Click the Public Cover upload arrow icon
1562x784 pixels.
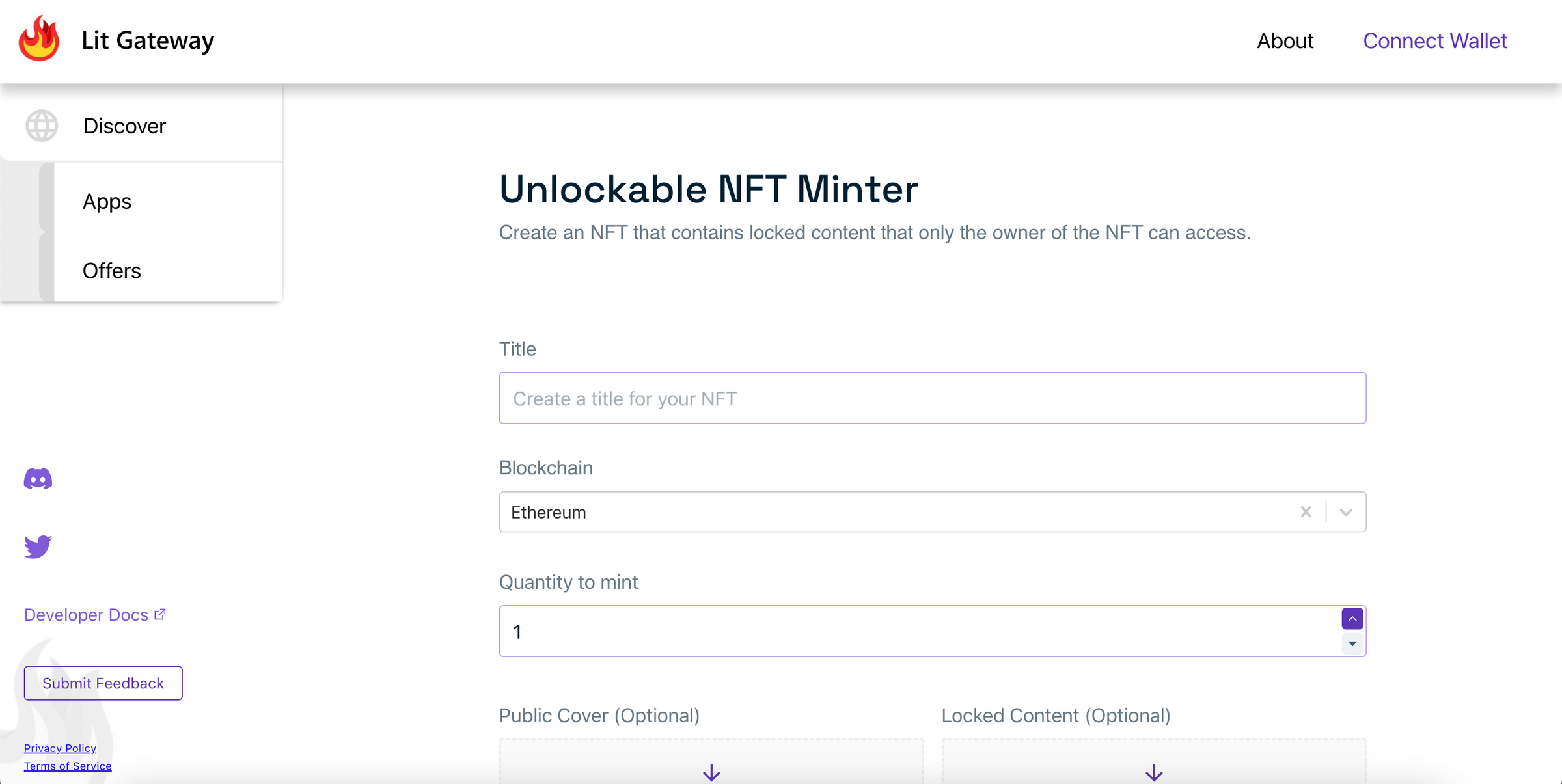[x=711, y=773]
